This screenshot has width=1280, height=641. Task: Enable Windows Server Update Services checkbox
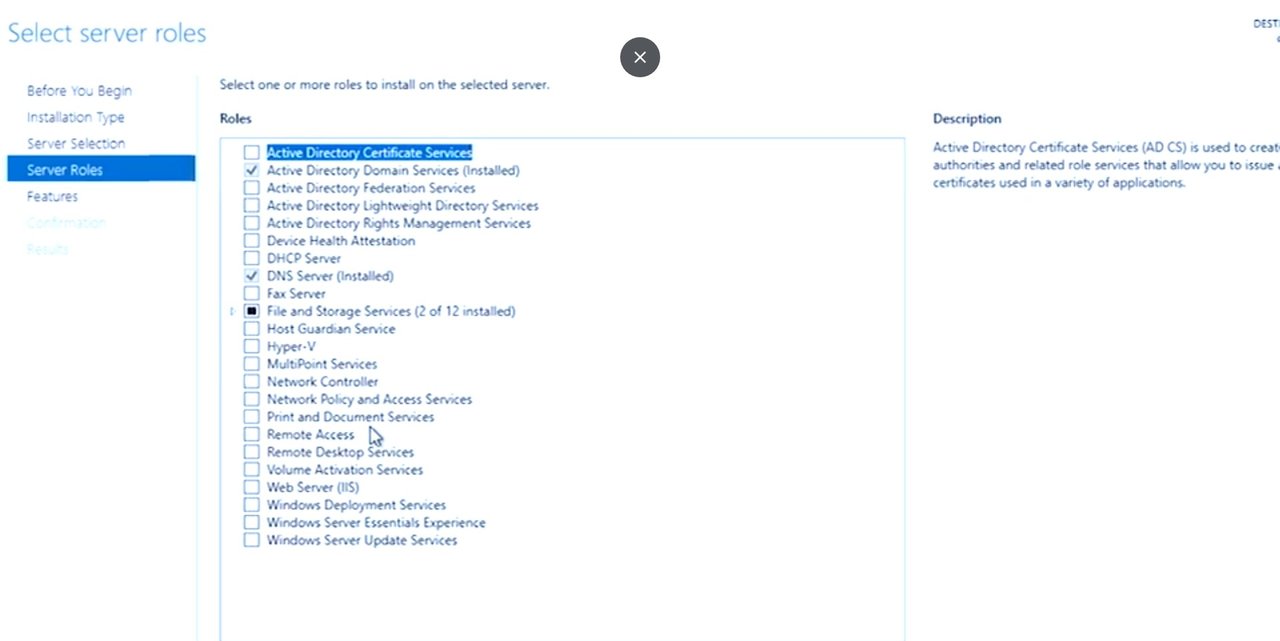click(x=251, y=540)
